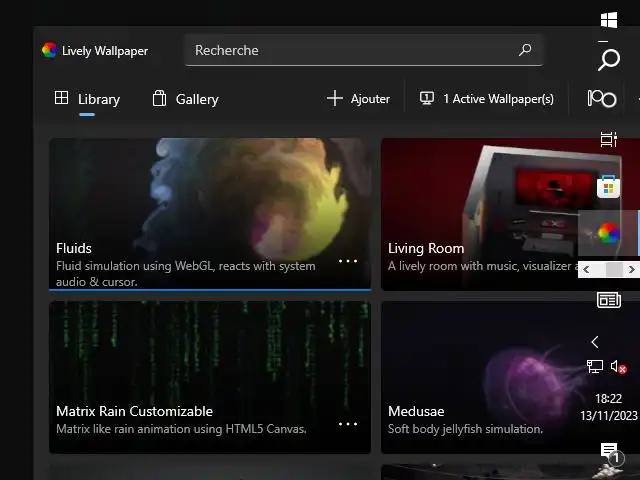Click the plus icon beside Ajouter
The image size is (640, 480).
tap(335, 98)
